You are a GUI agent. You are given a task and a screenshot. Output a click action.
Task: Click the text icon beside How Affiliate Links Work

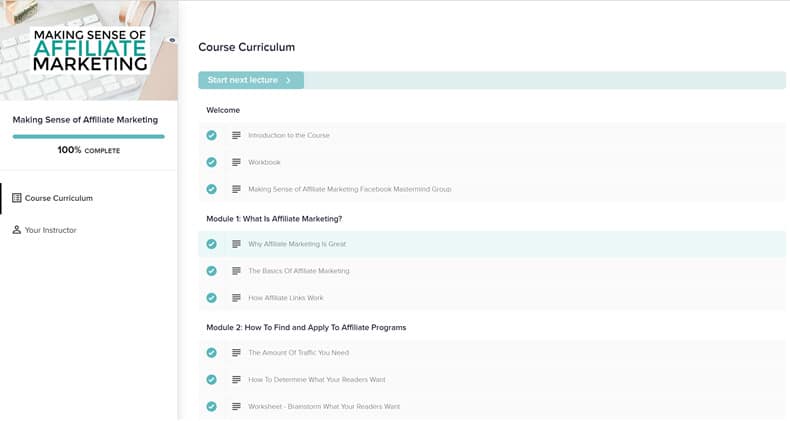point(236,298)
